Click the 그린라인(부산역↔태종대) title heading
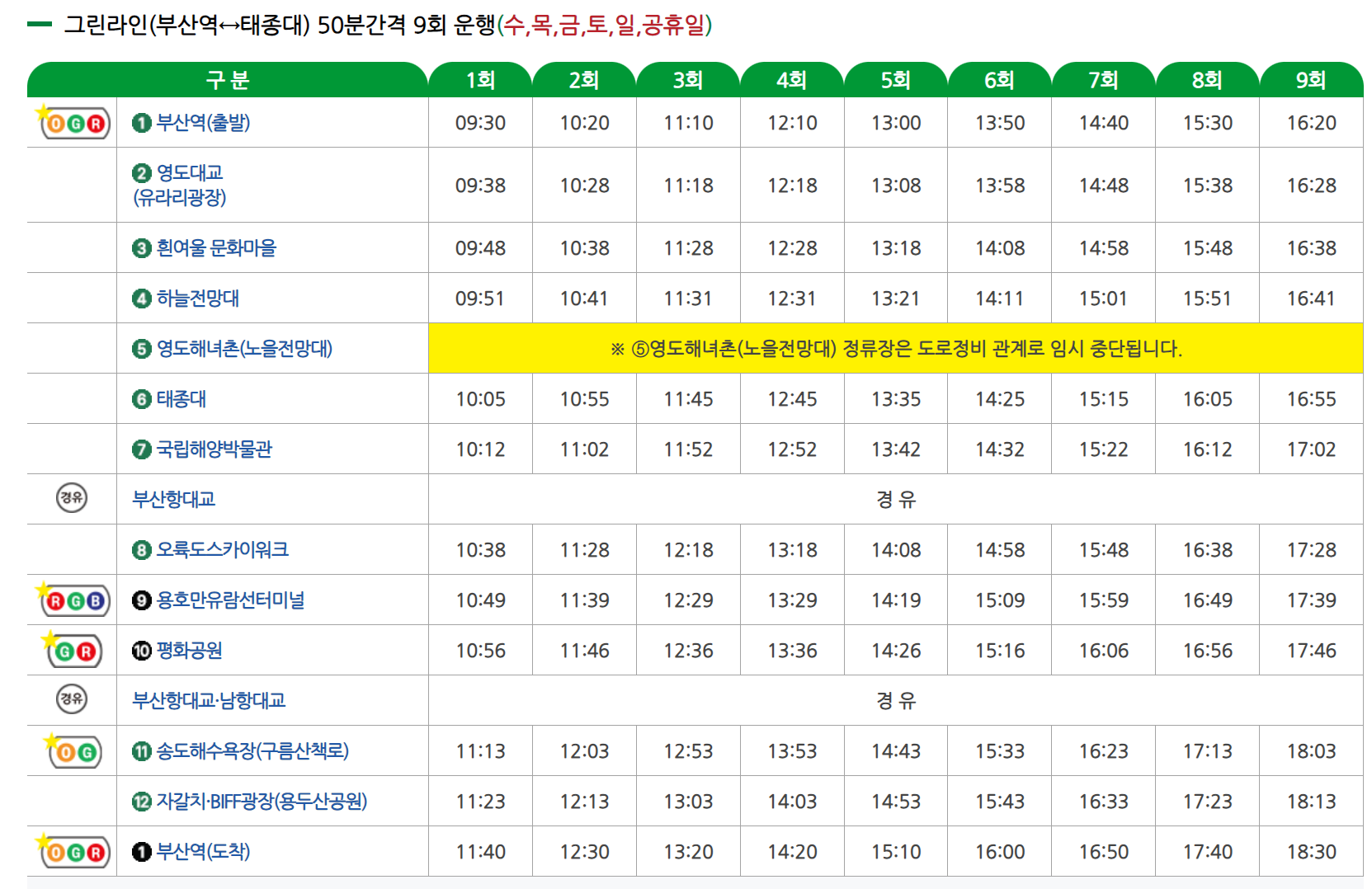The image size is (1372, 889). tap(388, 25)
